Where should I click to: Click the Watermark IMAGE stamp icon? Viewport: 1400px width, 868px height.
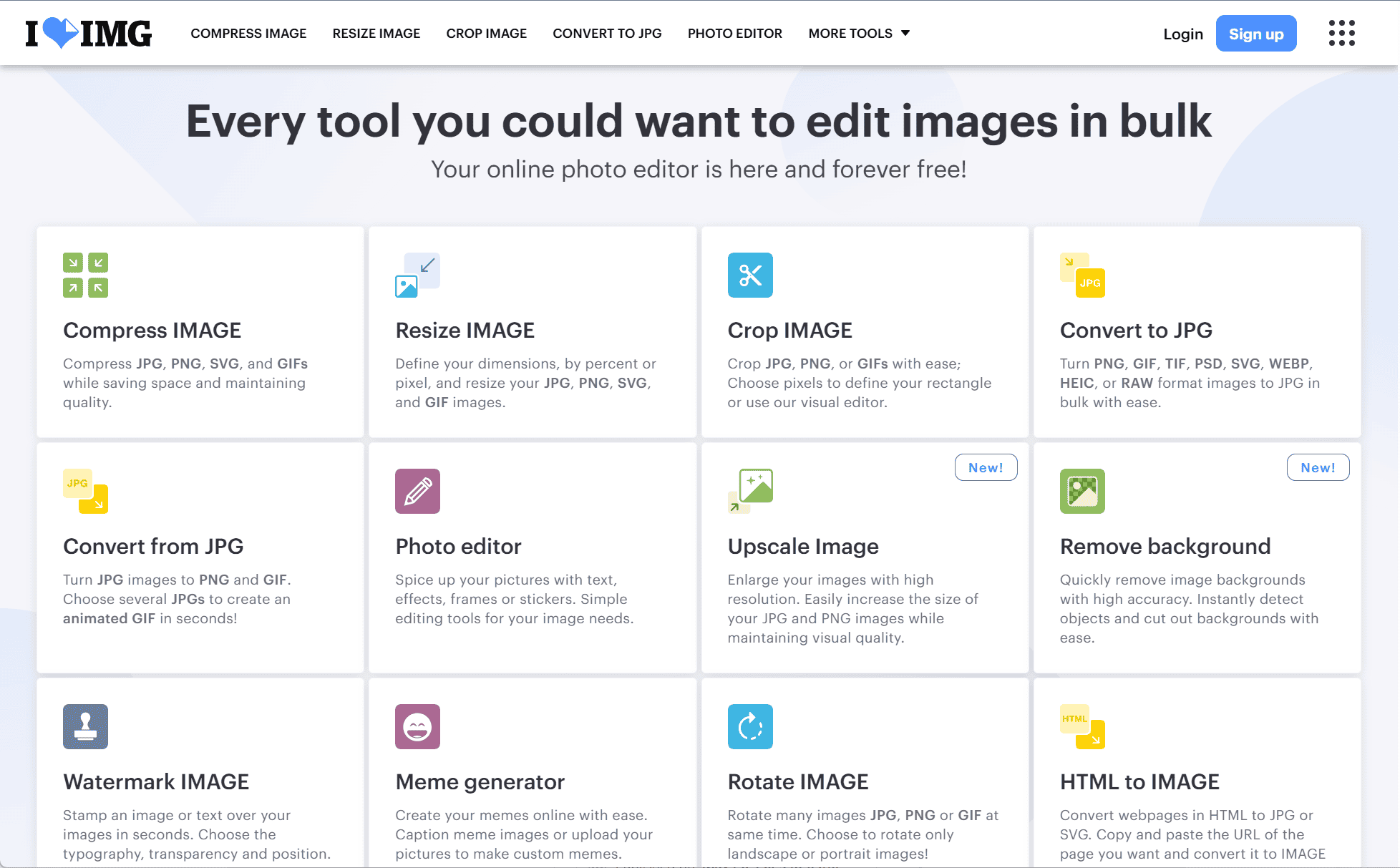pos(85,726)
